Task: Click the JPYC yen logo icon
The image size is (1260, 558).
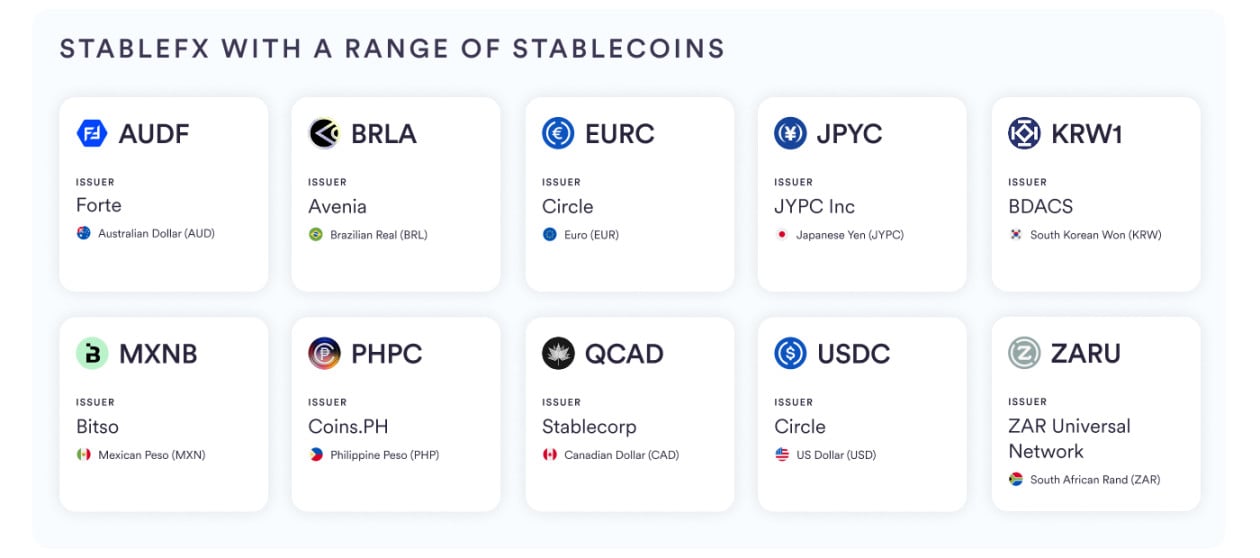Action: coord(790,133)
